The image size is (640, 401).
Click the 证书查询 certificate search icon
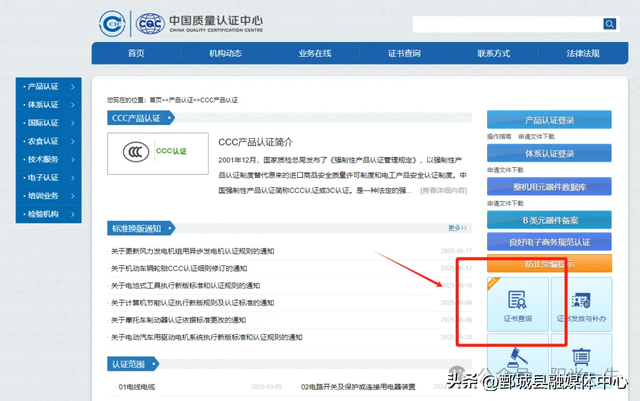(x=518, y=305)
